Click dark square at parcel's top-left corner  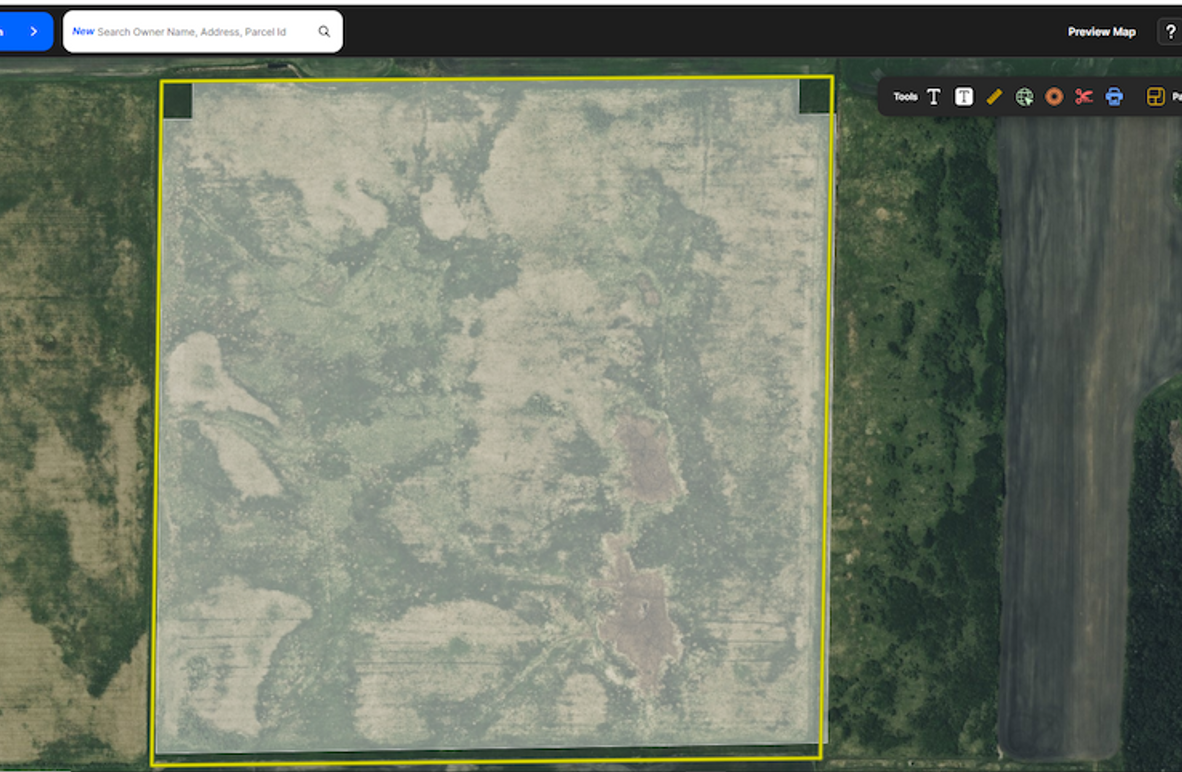click(177, 101)
